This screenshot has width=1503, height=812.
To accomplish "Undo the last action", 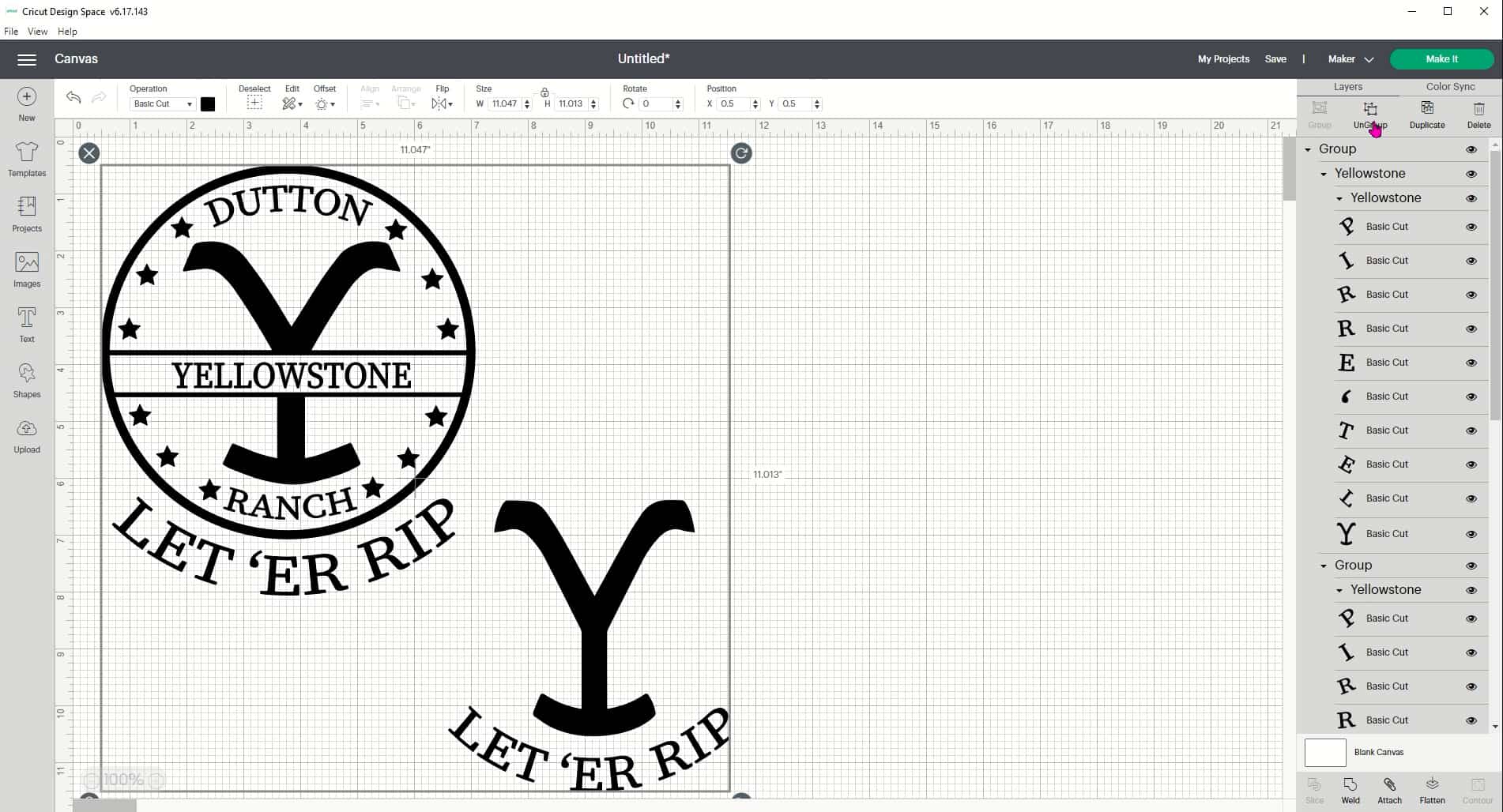I will (73, 97).
